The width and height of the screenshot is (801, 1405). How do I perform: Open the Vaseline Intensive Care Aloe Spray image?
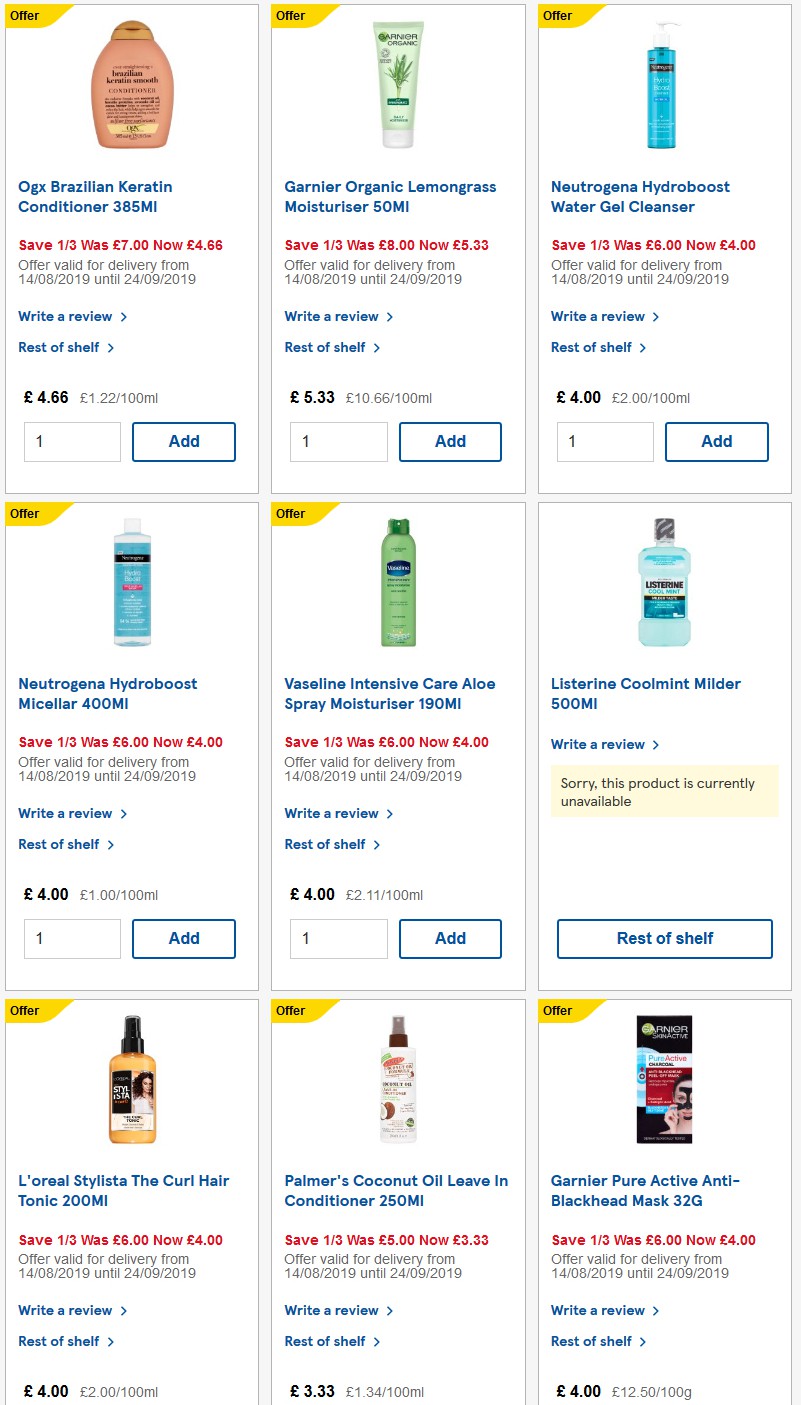(397, 582)
